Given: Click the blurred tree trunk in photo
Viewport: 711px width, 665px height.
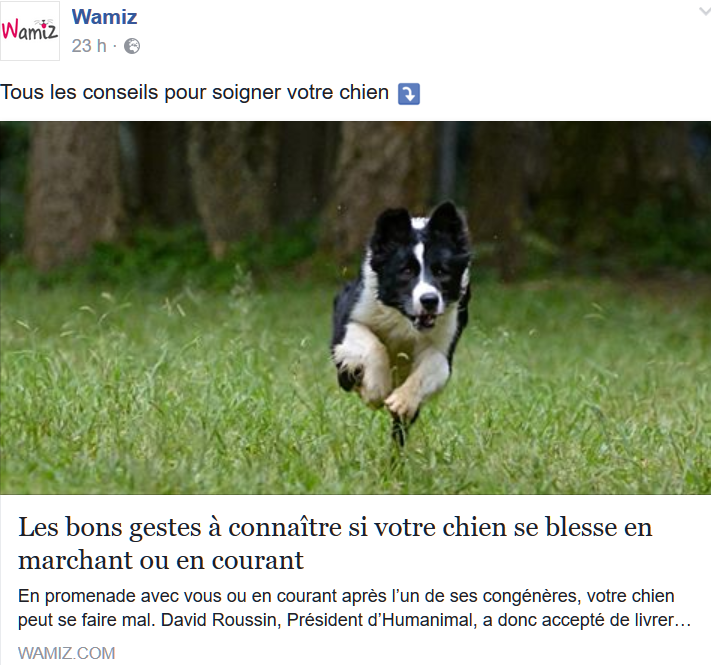Looking at the screenshot, I should coord(73,195).
